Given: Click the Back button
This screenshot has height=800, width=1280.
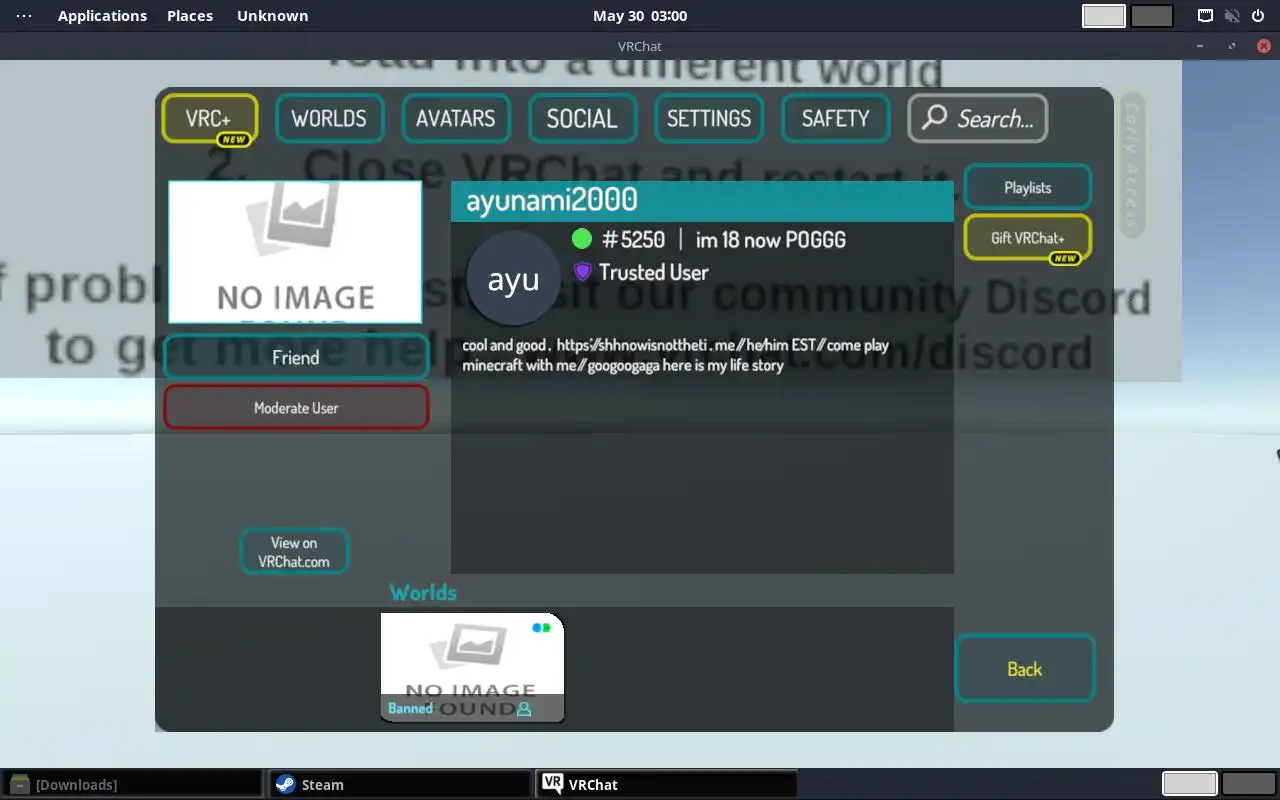Looking at the screenshot, I should point(1024,669).
